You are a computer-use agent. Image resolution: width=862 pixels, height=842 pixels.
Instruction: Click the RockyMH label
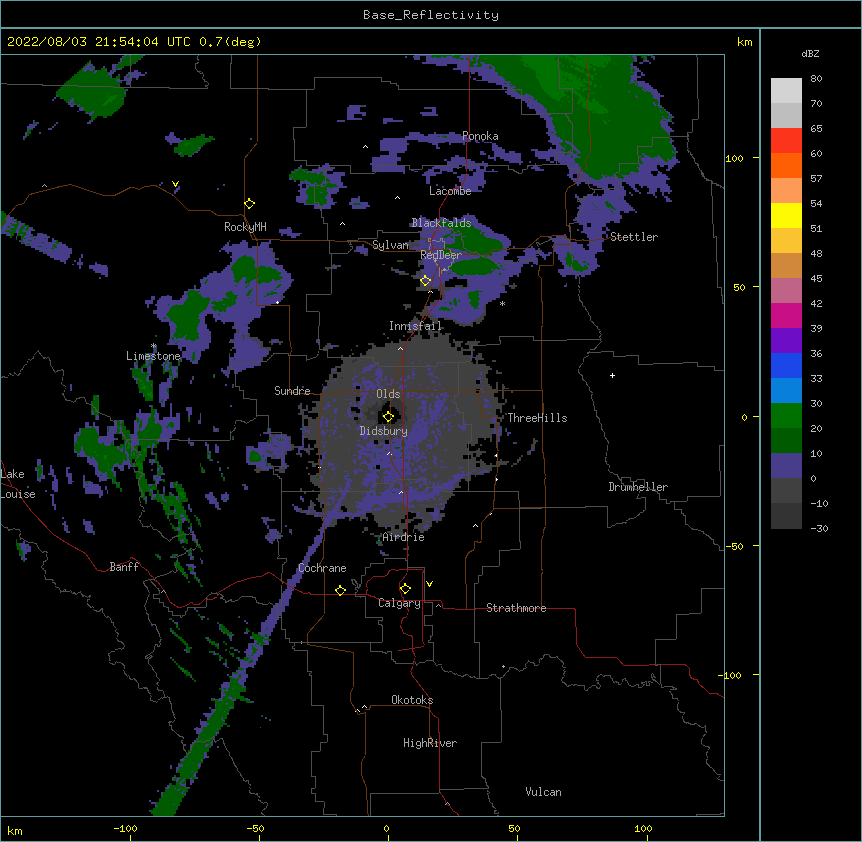click(245, 227)
